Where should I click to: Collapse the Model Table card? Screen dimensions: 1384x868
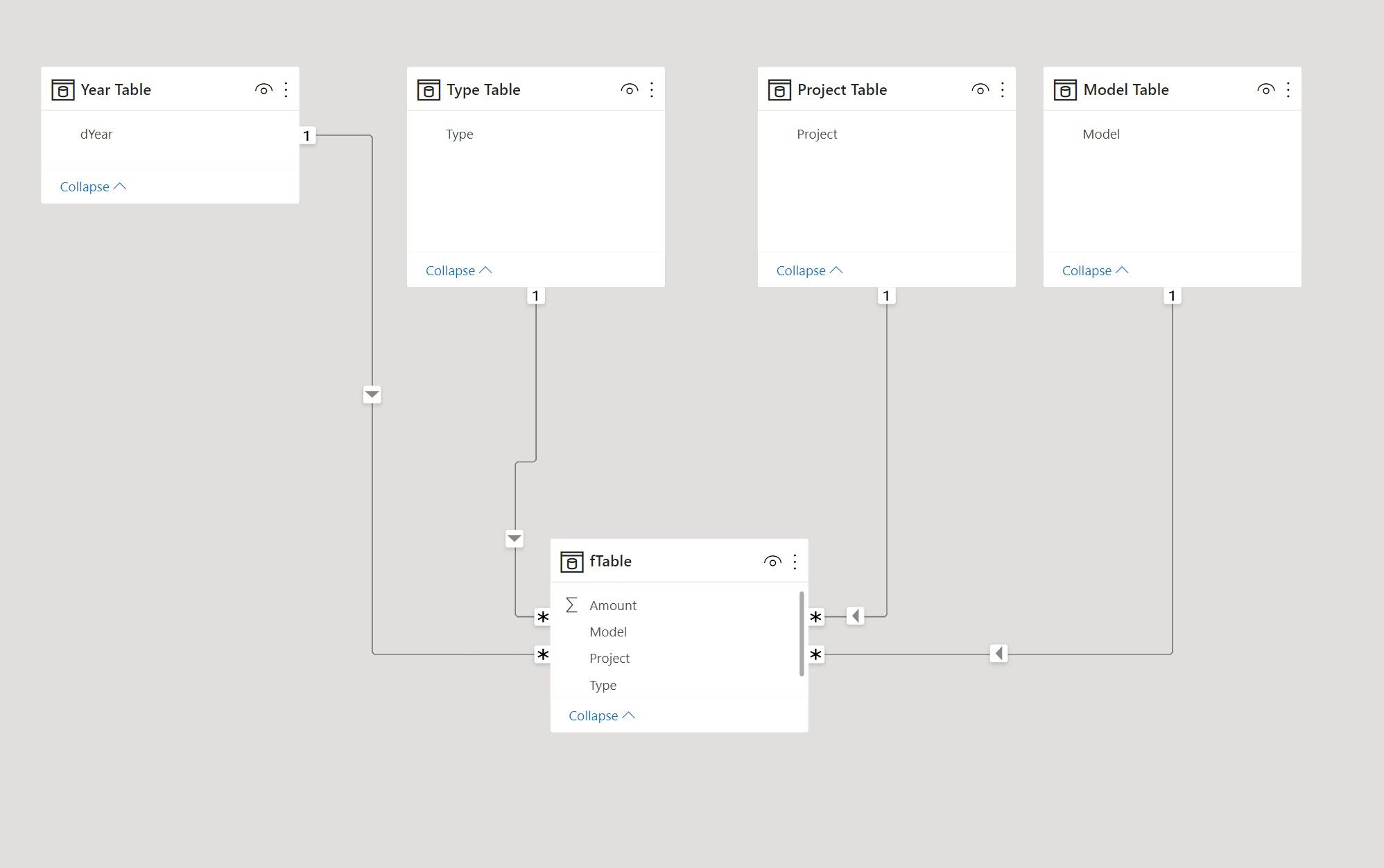[x=1096, y=270]
